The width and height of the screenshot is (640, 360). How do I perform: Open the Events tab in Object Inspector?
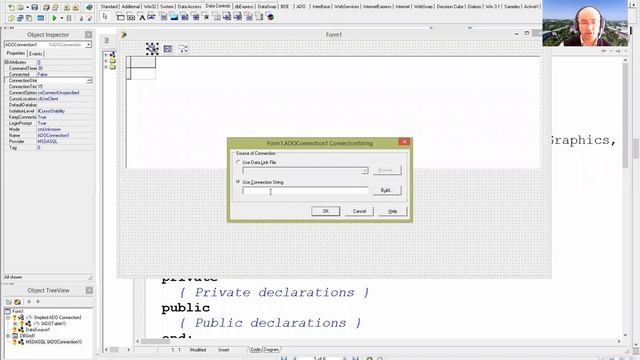(x=36, y=54)
